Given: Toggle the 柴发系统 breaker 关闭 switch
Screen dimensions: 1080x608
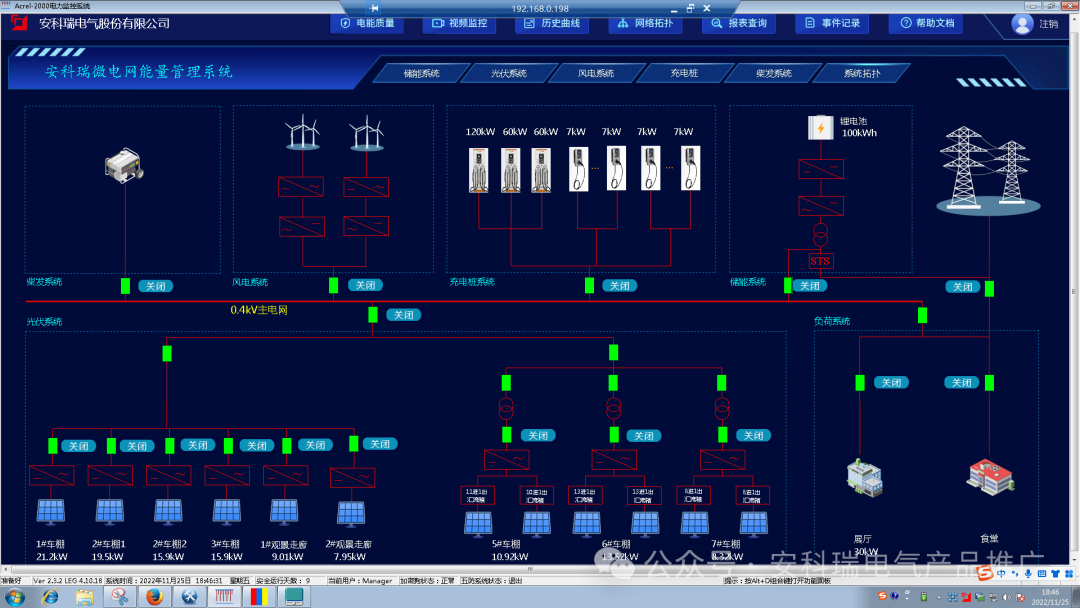Looking at the screenshot, I should coord(156,286).
